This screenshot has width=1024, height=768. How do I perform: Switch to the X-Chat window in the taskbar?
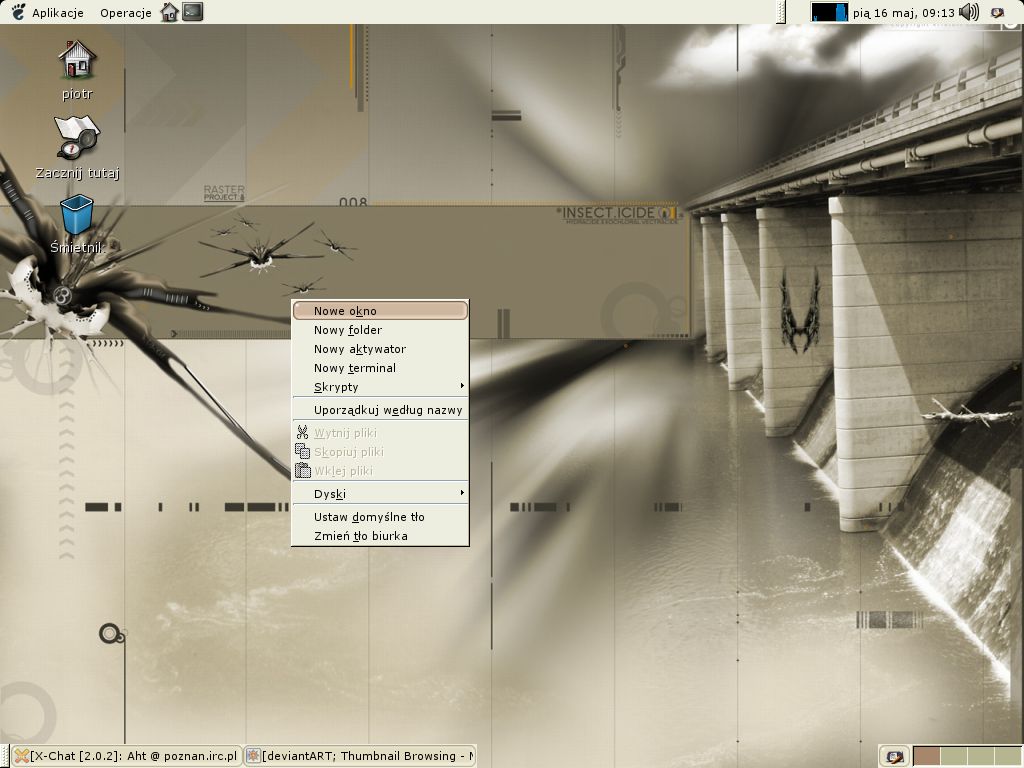pyautogui.click(x=127, y=756)
